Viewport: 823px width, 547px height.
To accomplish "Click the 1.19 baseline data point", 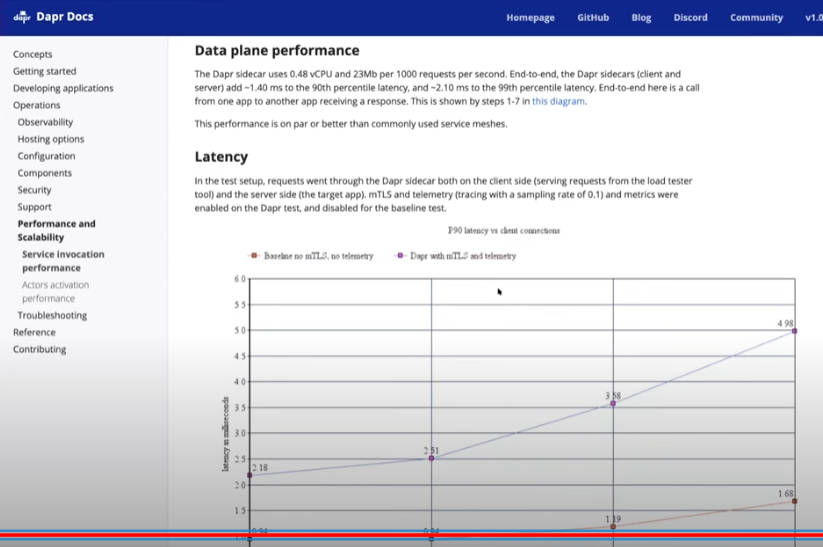I will [613, 526].
